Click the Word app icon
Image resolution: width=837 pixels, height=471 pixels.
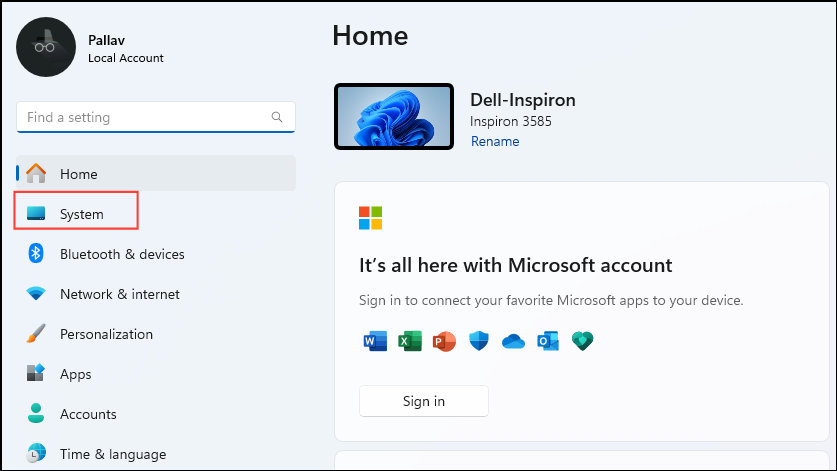(x=375, y=341)
